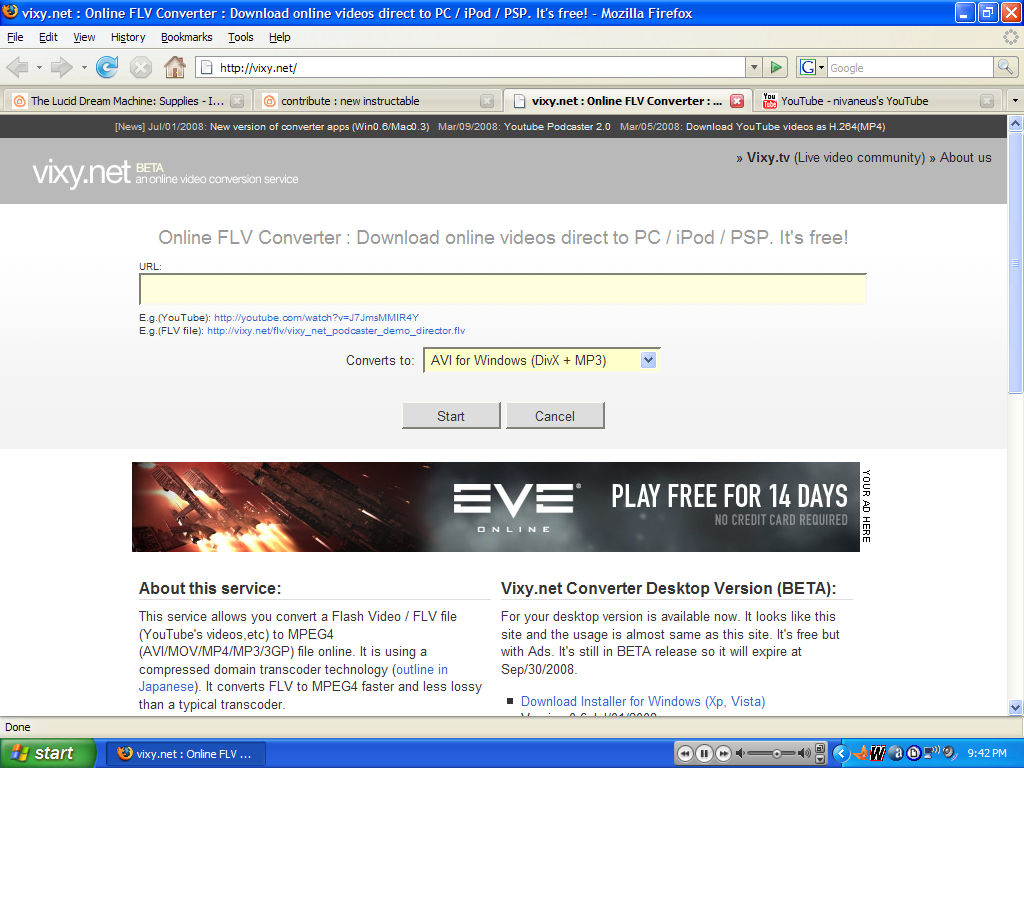Open the address bar history dropdown
This screenshot has width=1024, height=911.
click(x=754, y=67)
